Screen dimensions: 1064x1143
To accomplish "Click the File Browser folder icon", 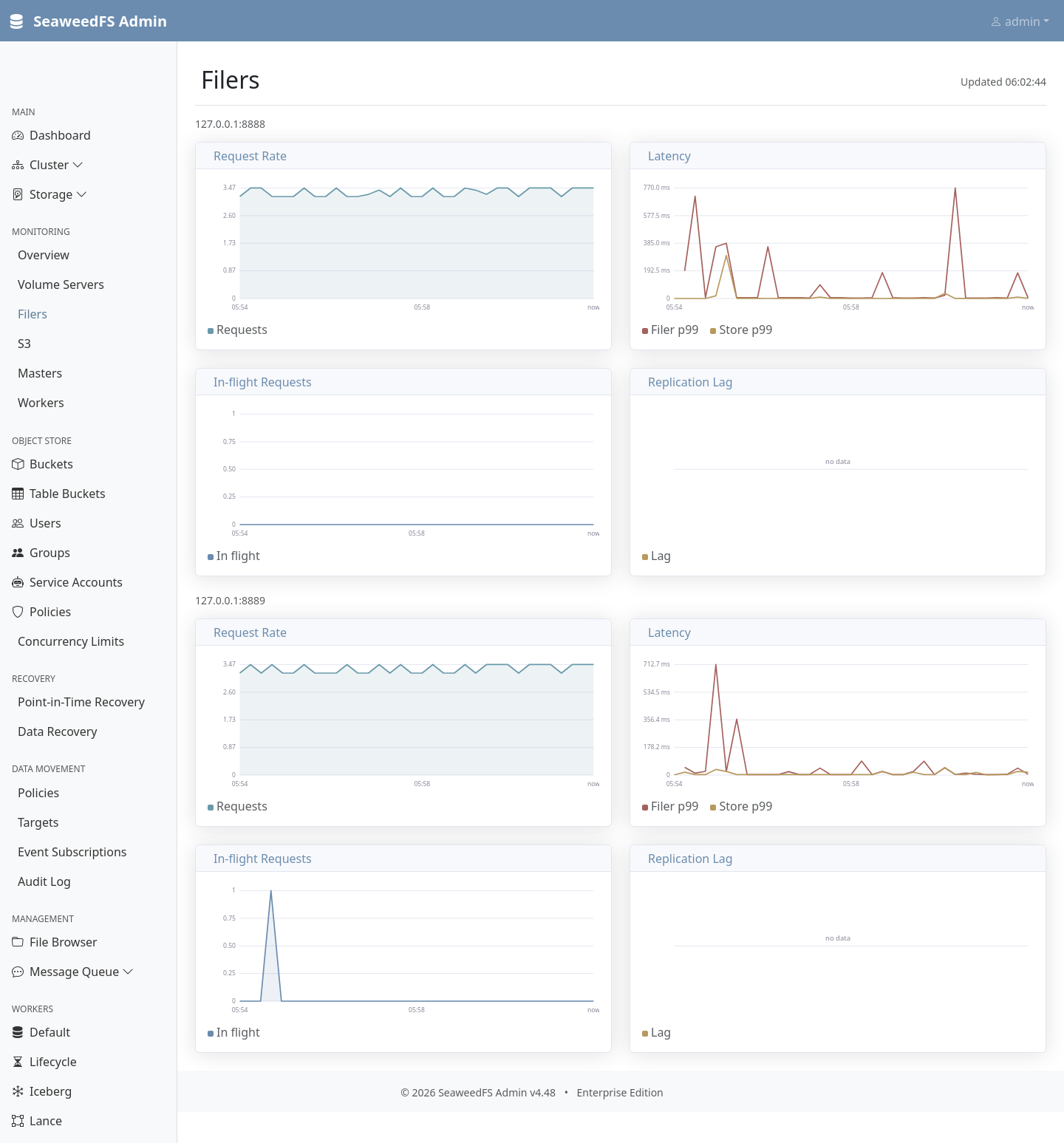I will click(18, 943).
